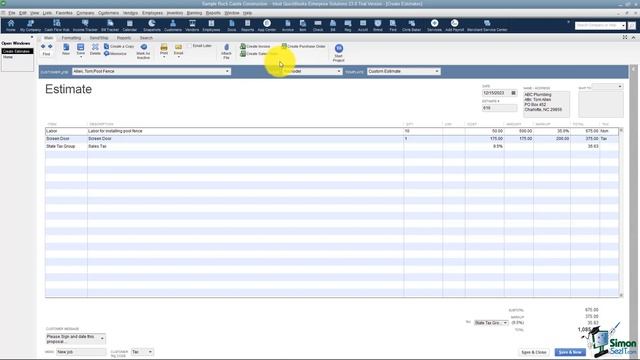Open the Customers center icon
This screenshot has width=640, height=360.
173,25
